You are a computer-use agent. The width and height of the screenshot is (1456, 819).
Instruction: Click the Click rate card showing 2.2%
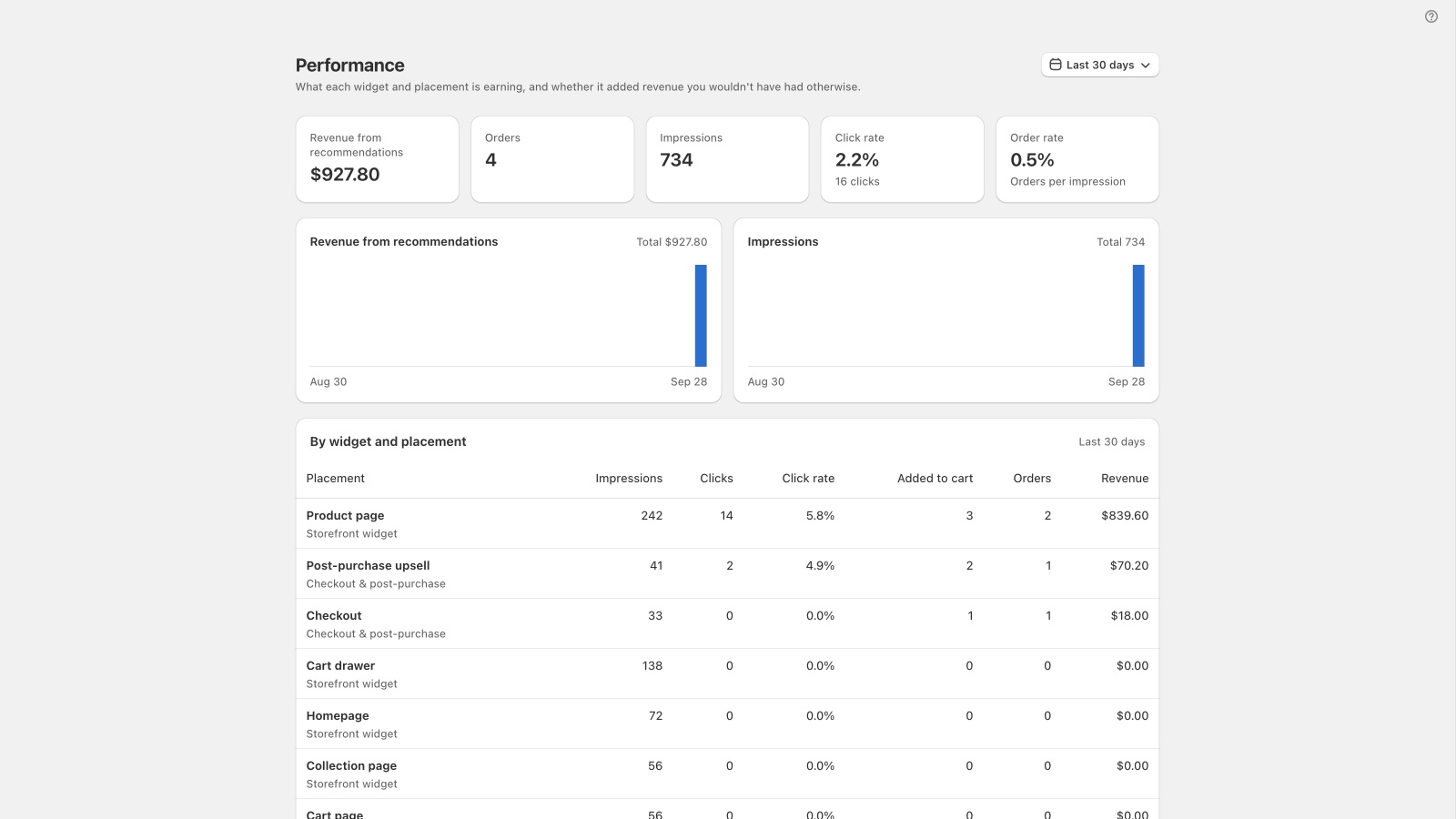[x=903, y=159]
